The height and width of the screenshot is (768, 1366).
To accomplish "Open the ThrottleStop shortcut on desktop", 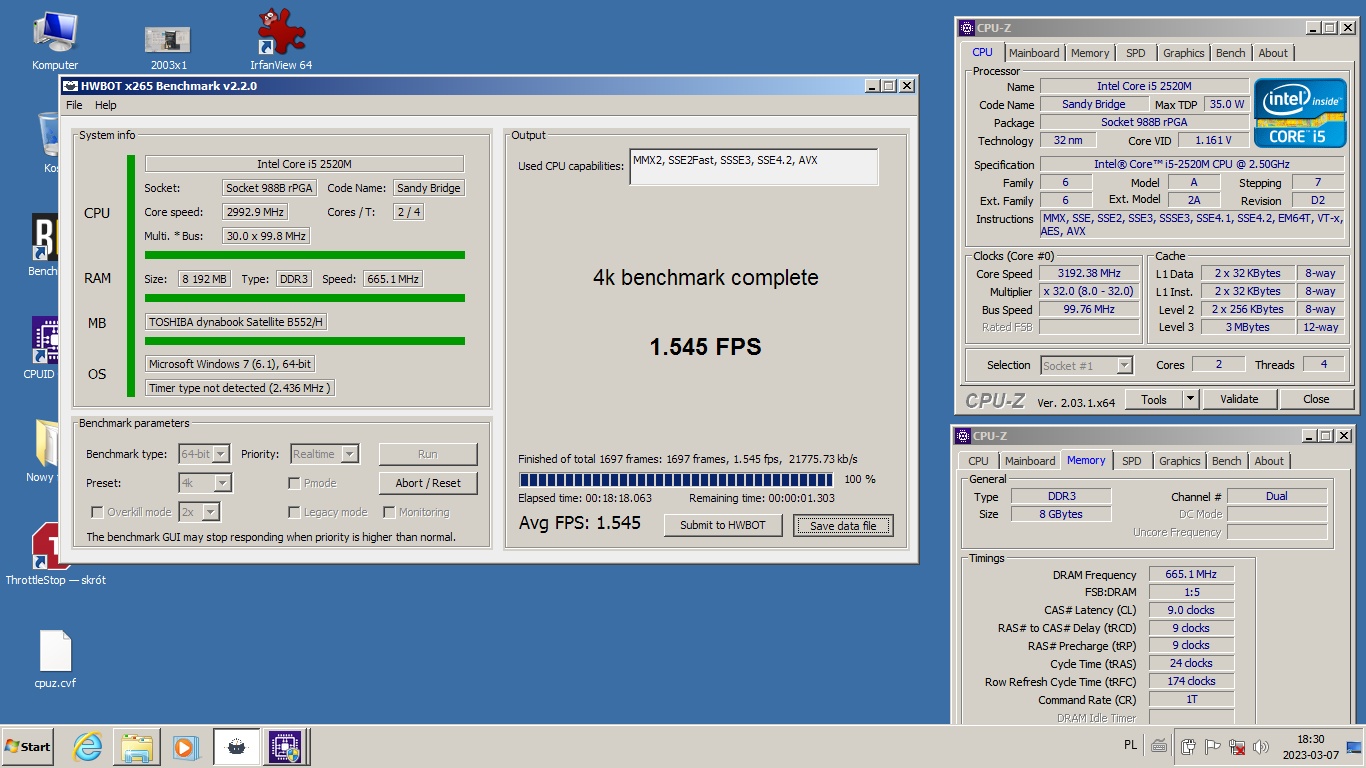I will coord(55,555).
